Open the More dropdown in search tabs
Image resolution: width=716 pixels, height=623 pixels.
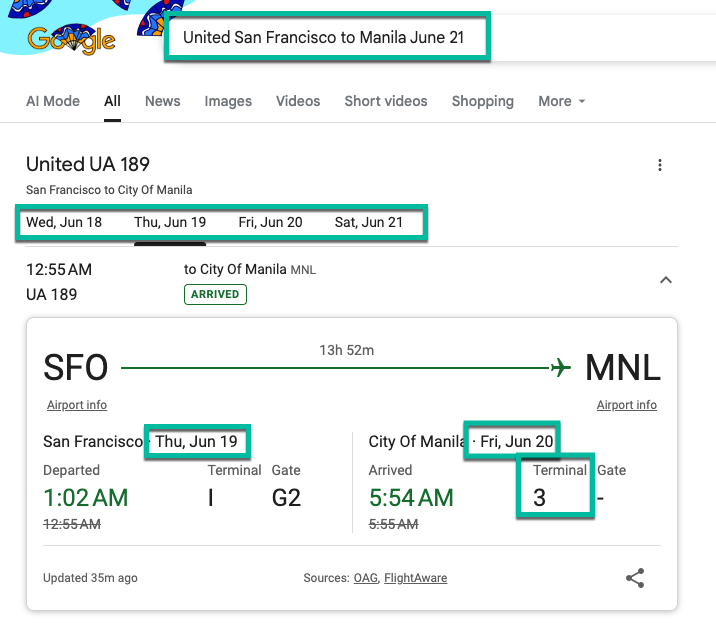pyautogui.click(x=562, y=101)
